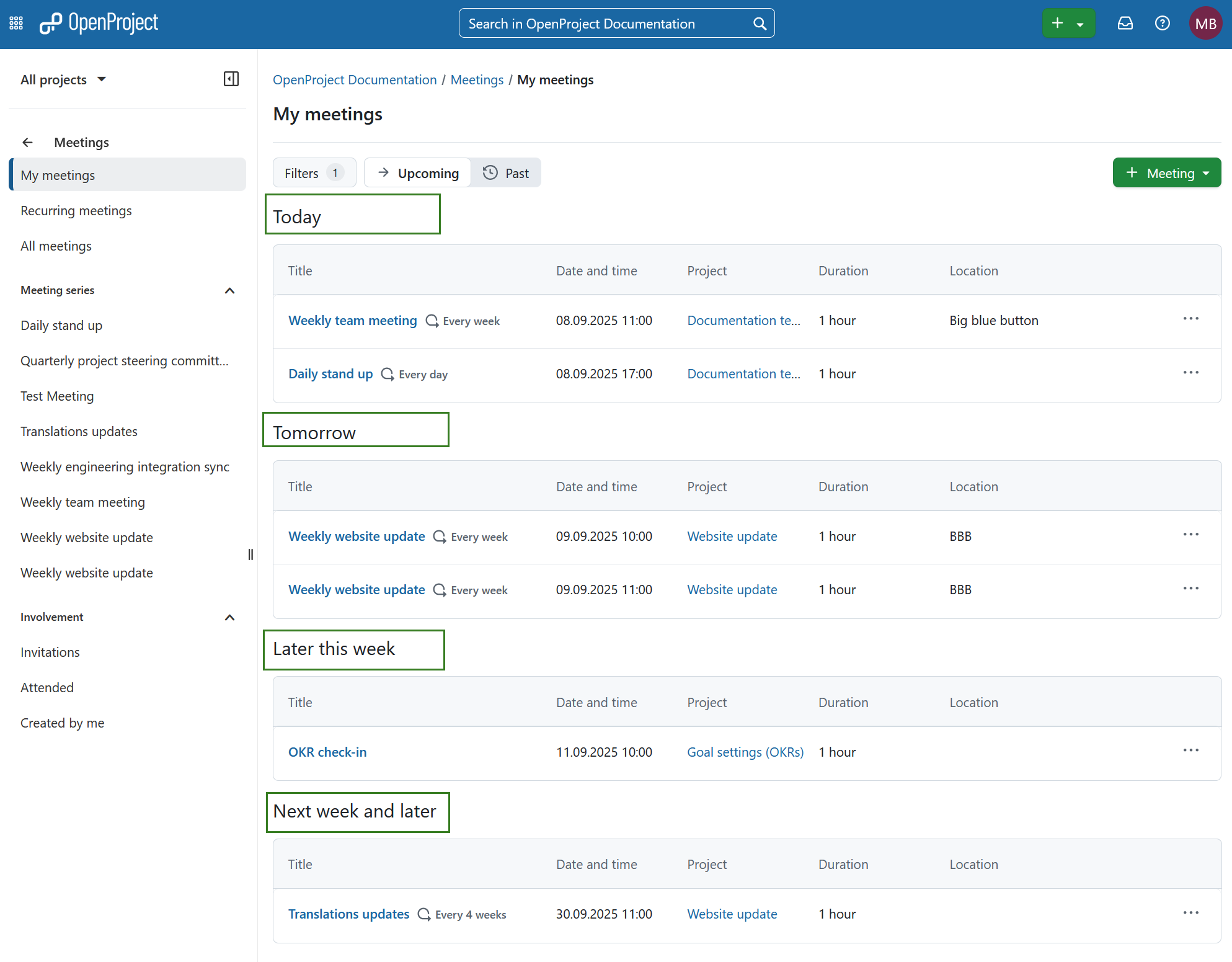Viewport: 1232px width, 962px height.
Task: Open the Weekly team meeting link
Action: click(x=352, y=320)
